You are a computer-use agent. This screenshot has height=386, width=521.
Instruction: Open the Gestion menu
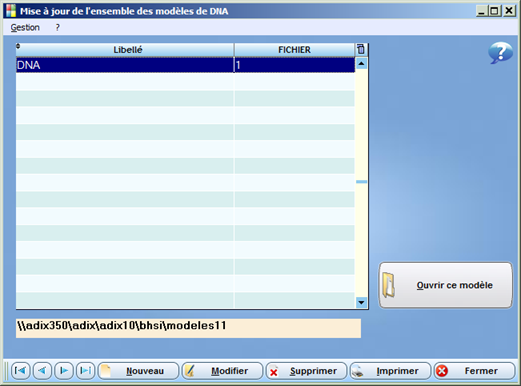click(25, 27)
